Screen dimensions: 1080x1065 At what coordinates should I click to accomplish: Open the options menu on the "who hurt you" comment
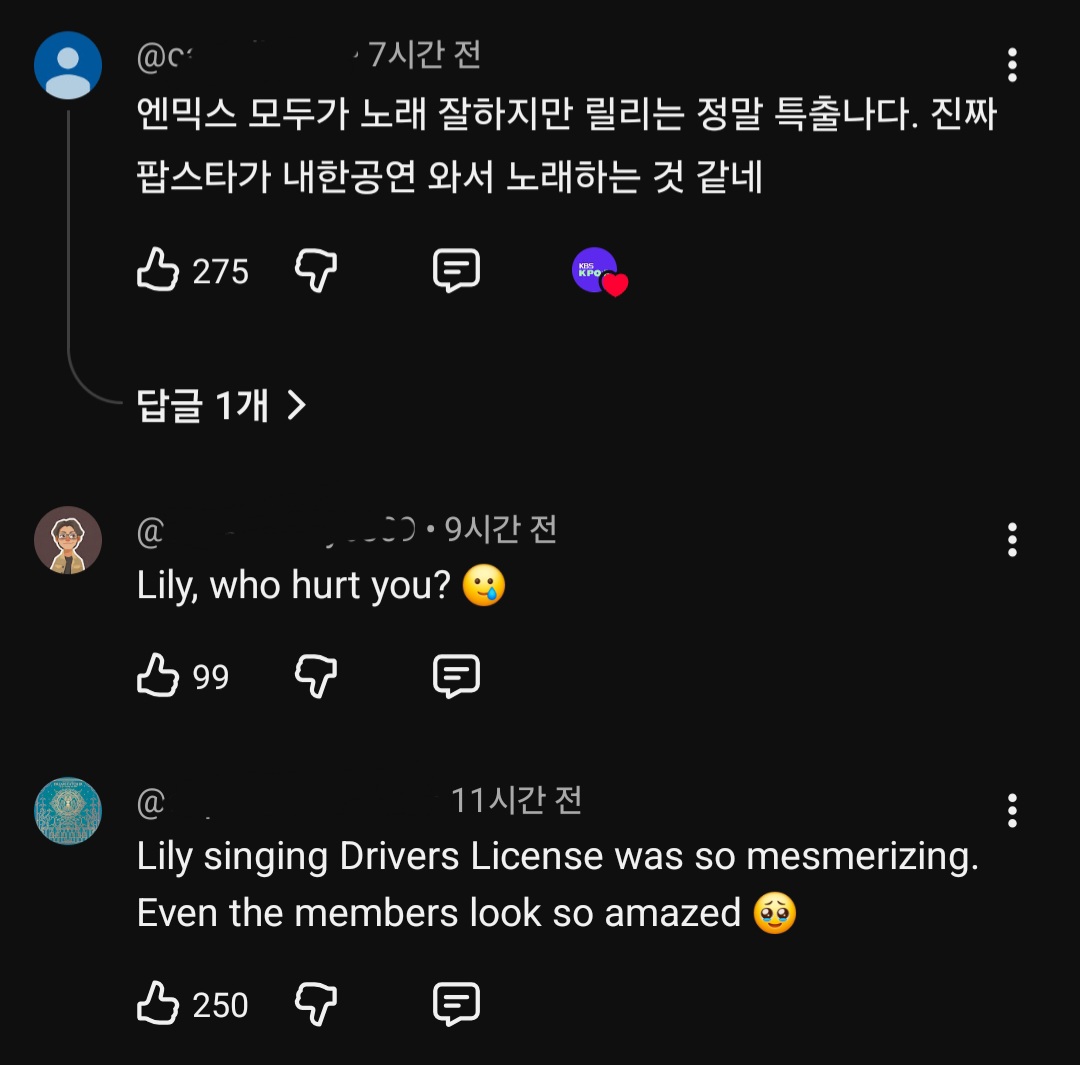tap(1012, 540)
